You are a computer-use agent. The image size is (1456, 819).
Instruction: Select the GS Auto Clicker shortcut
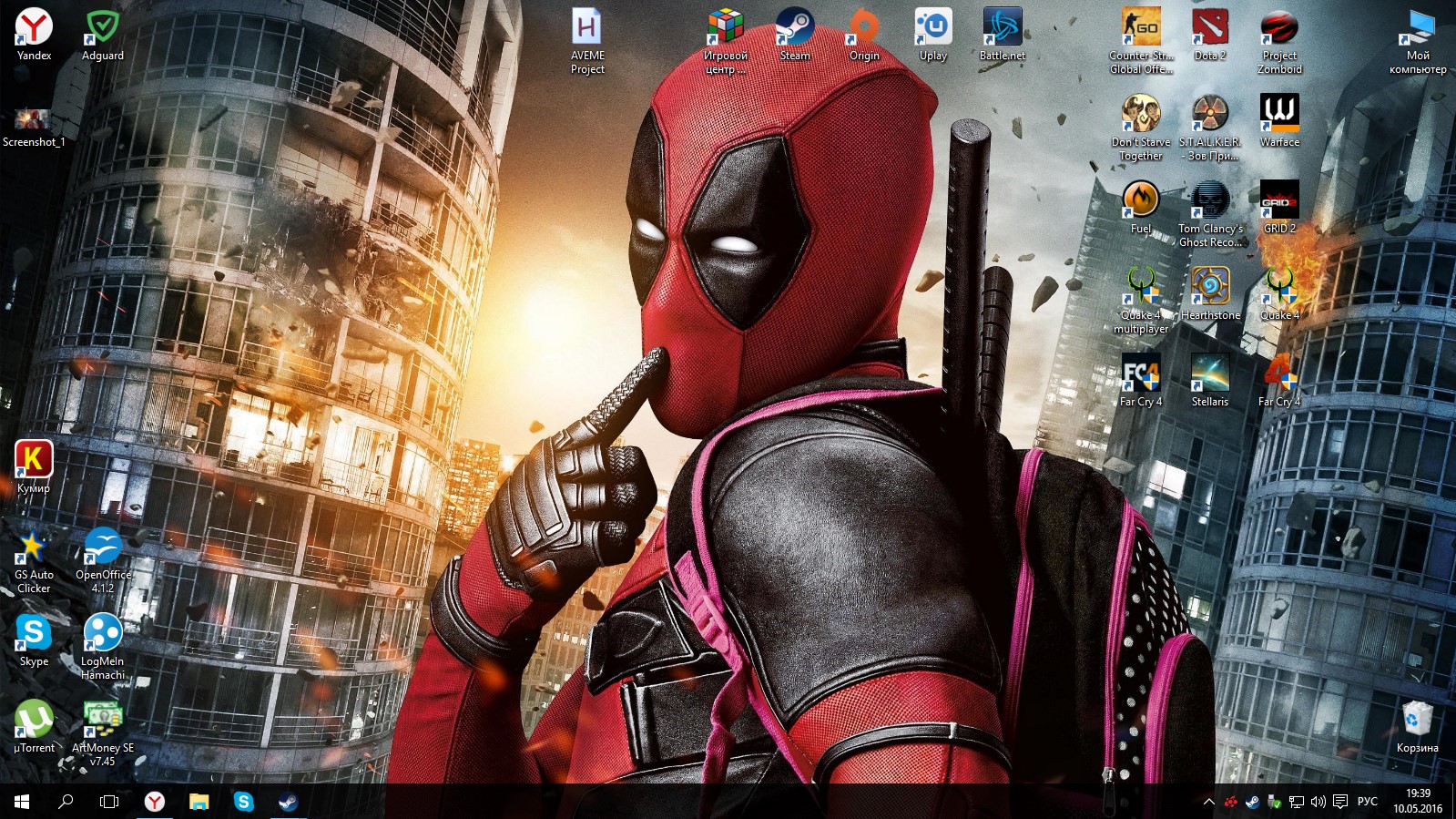(x=34, y=560)
